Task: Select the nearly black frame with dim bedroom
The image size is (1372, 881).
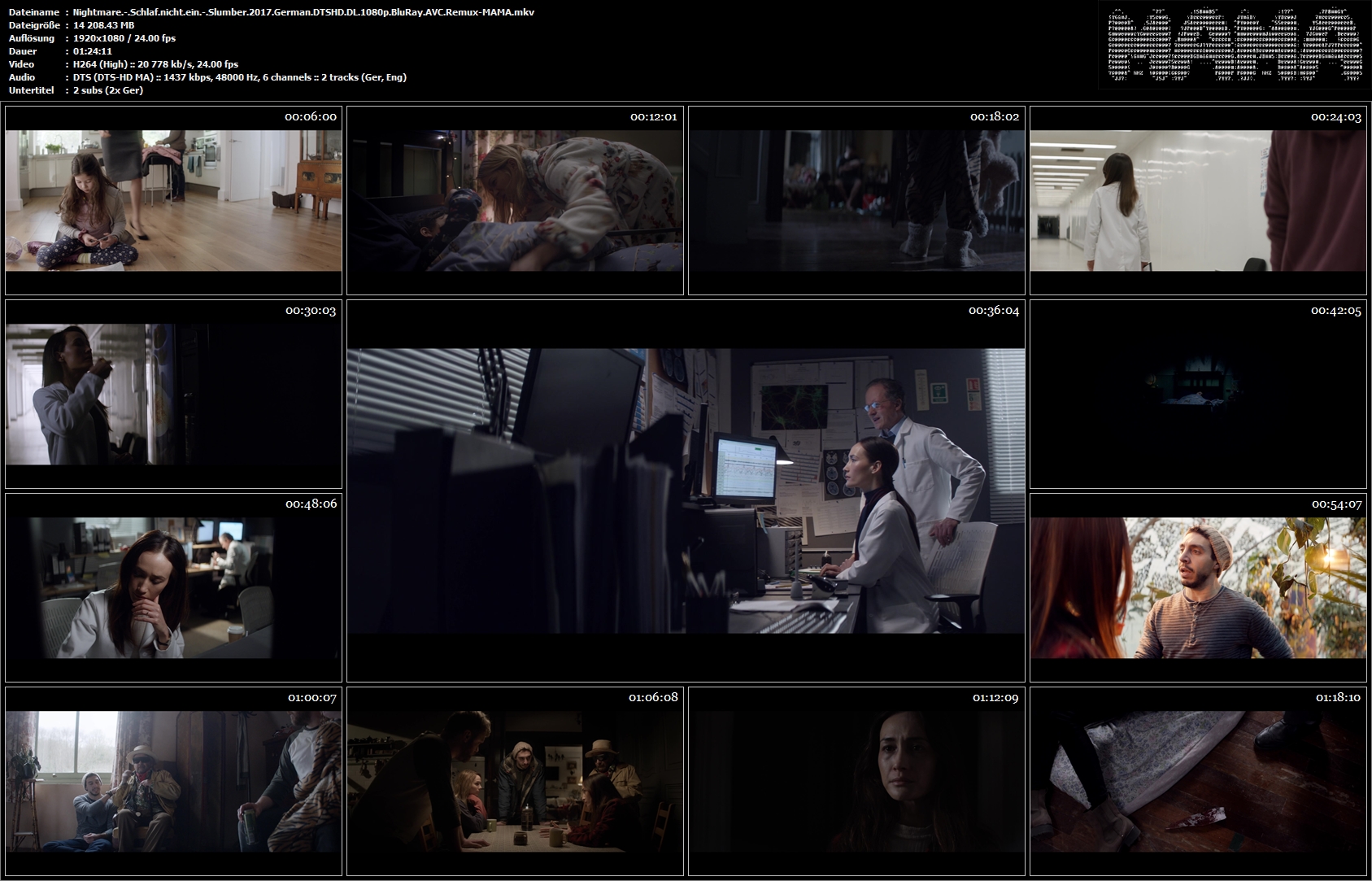Action: pyautogui.click(x=1198, y=394)
